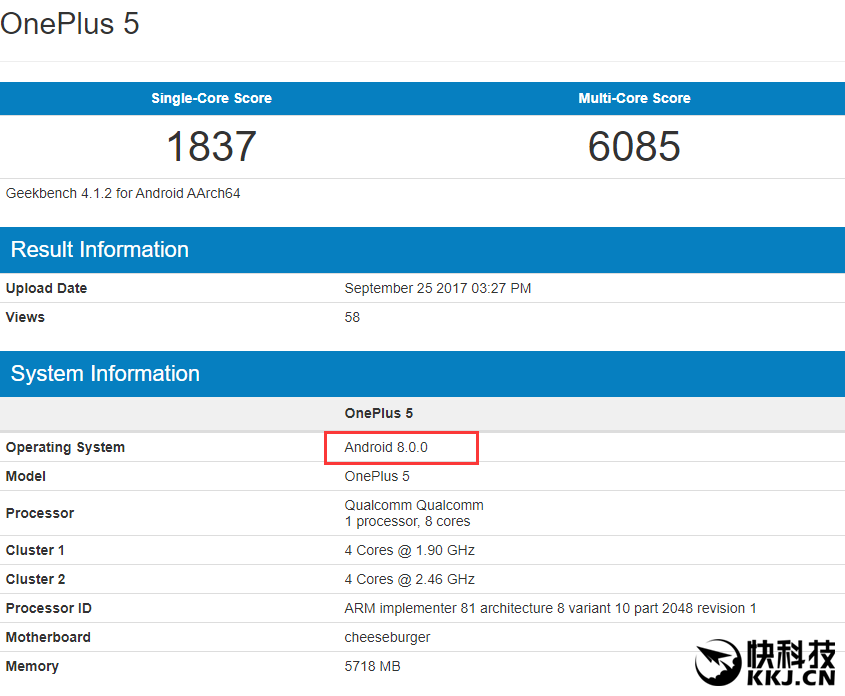Select the Processor ID label
This screenshot has height=696, width=845.
pyautogui.click(x=49, y=608)
